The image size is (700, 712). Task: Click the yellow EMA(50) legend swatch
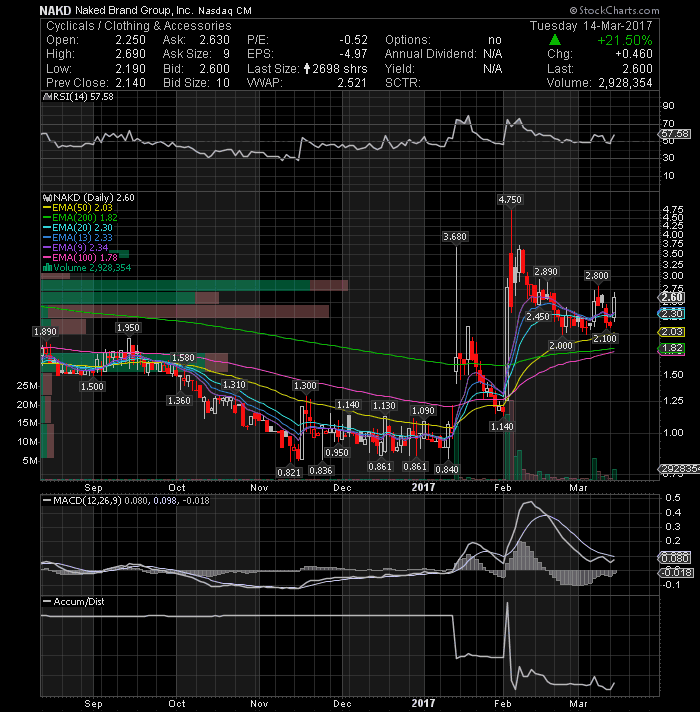pos(47,208)
